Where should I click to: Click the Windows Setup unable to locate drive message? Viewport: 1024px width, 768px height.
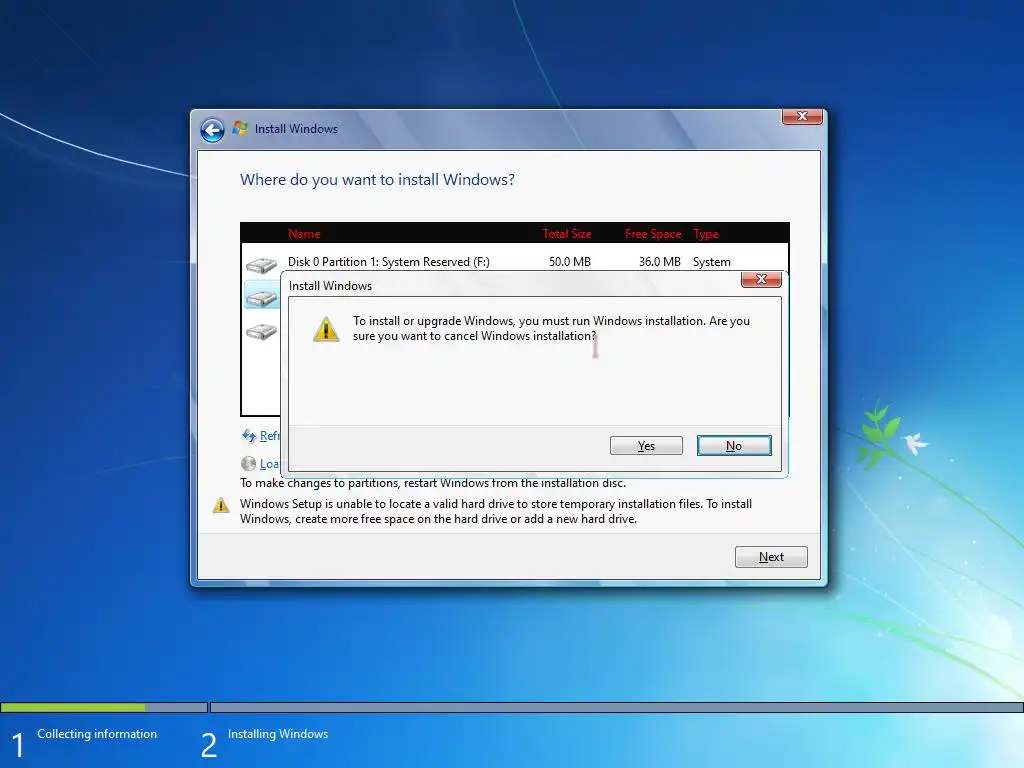pos(496,511)
